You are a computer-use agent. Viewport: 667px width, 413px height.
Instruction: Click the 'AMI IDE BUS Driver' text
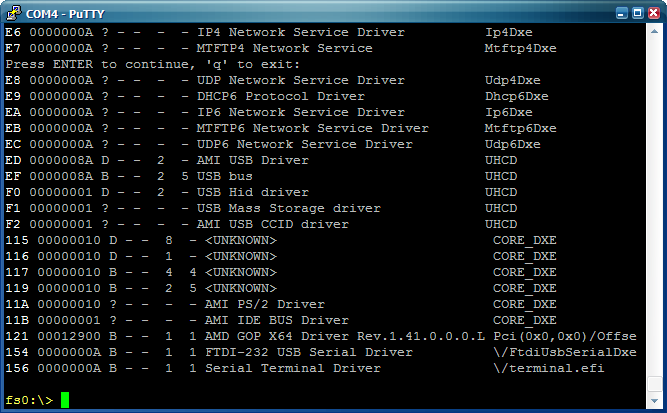(276, 320)
